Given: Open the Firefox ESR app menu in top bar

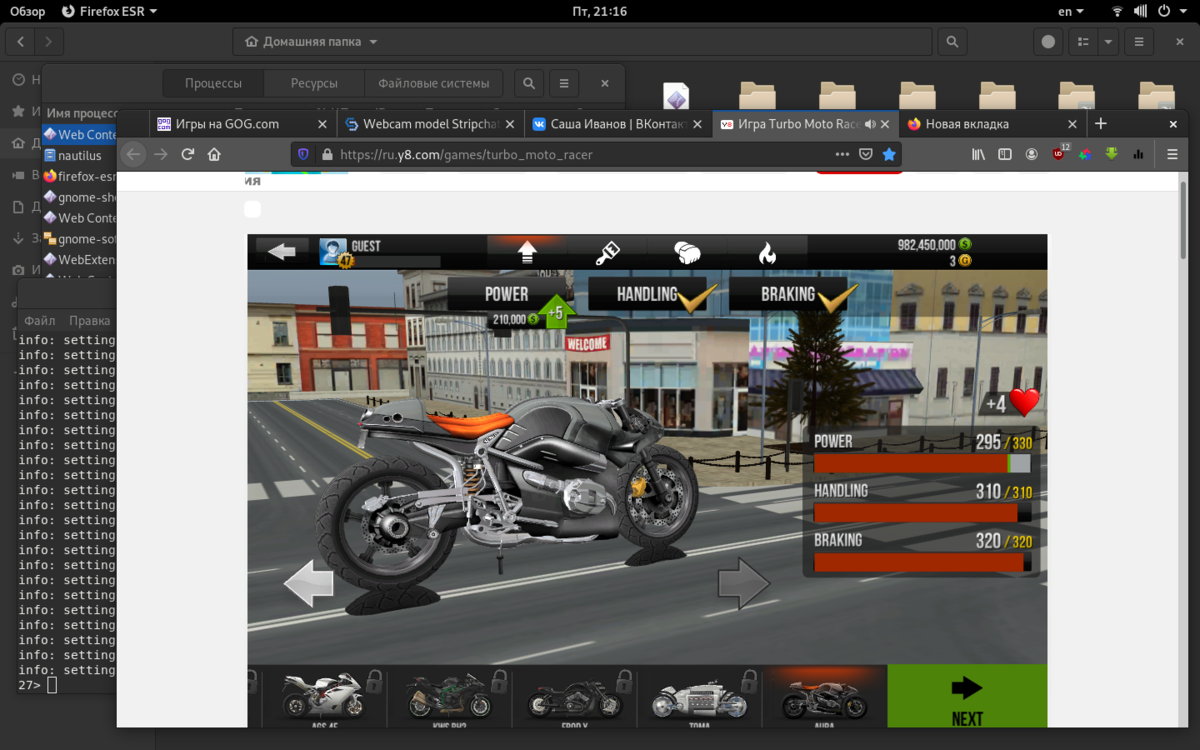Looking at the screenshot, I should click(109, 11).
